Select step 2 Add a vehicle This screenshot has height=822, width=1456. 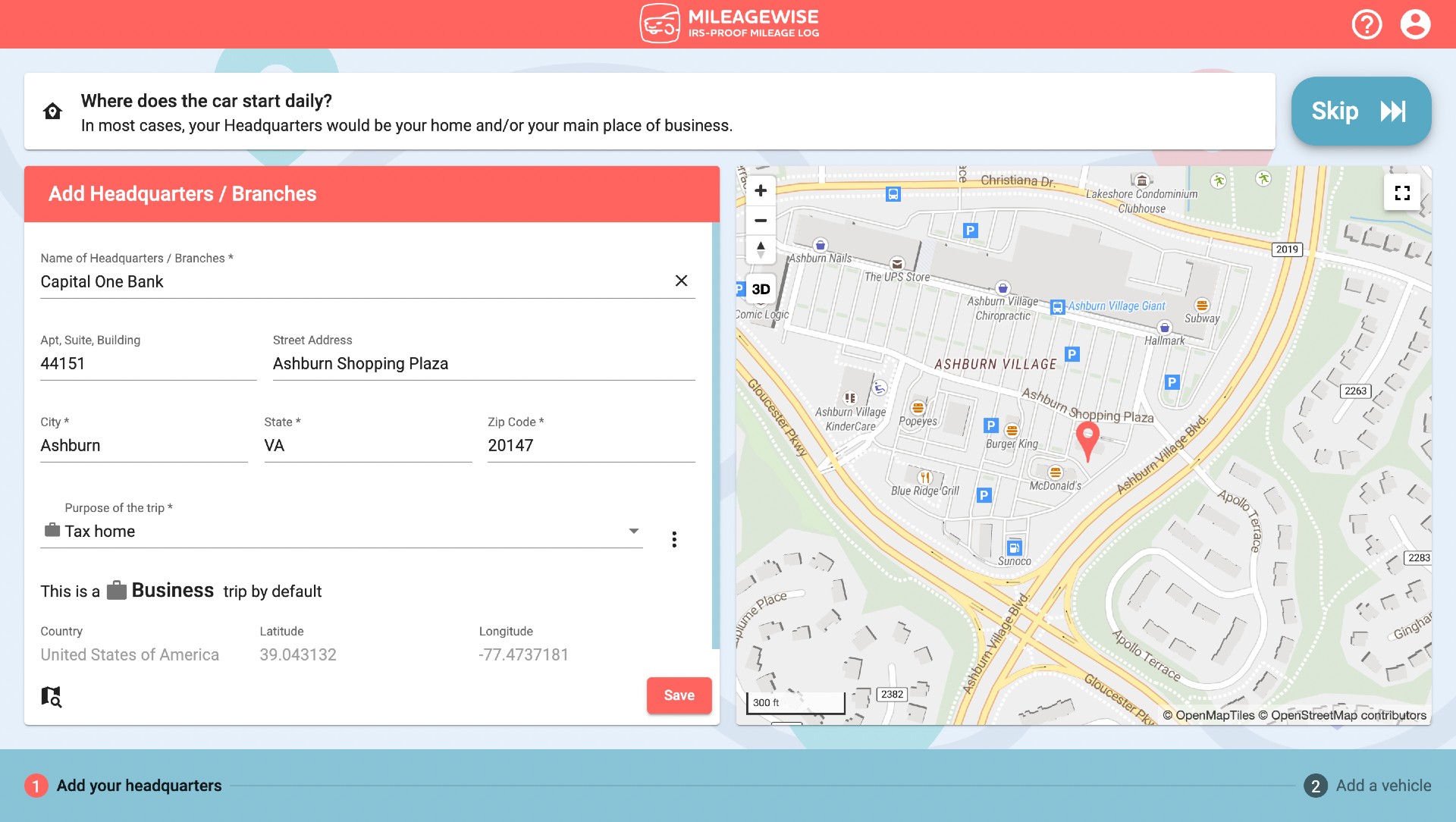pyautogui.click(x=1367, y=786)
